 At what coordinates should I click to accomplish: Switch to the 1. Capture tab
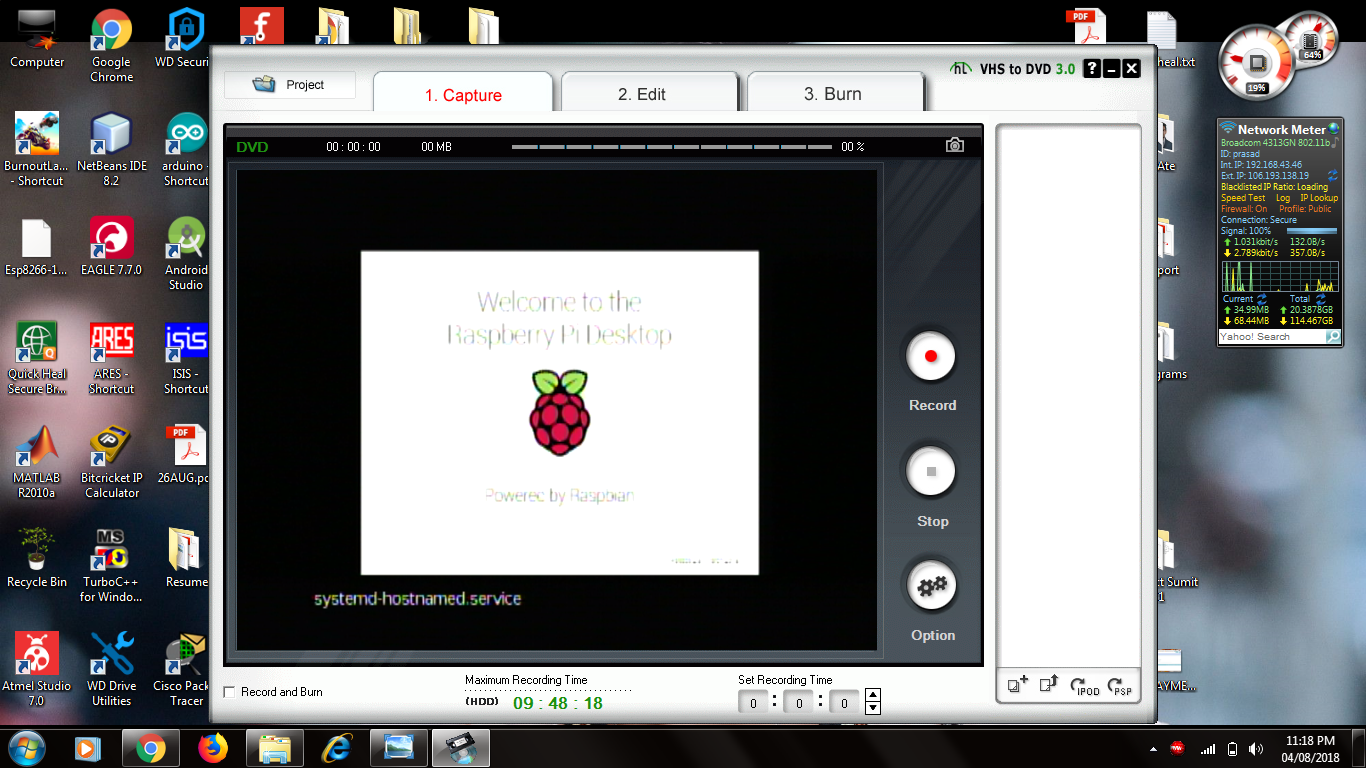463,94
